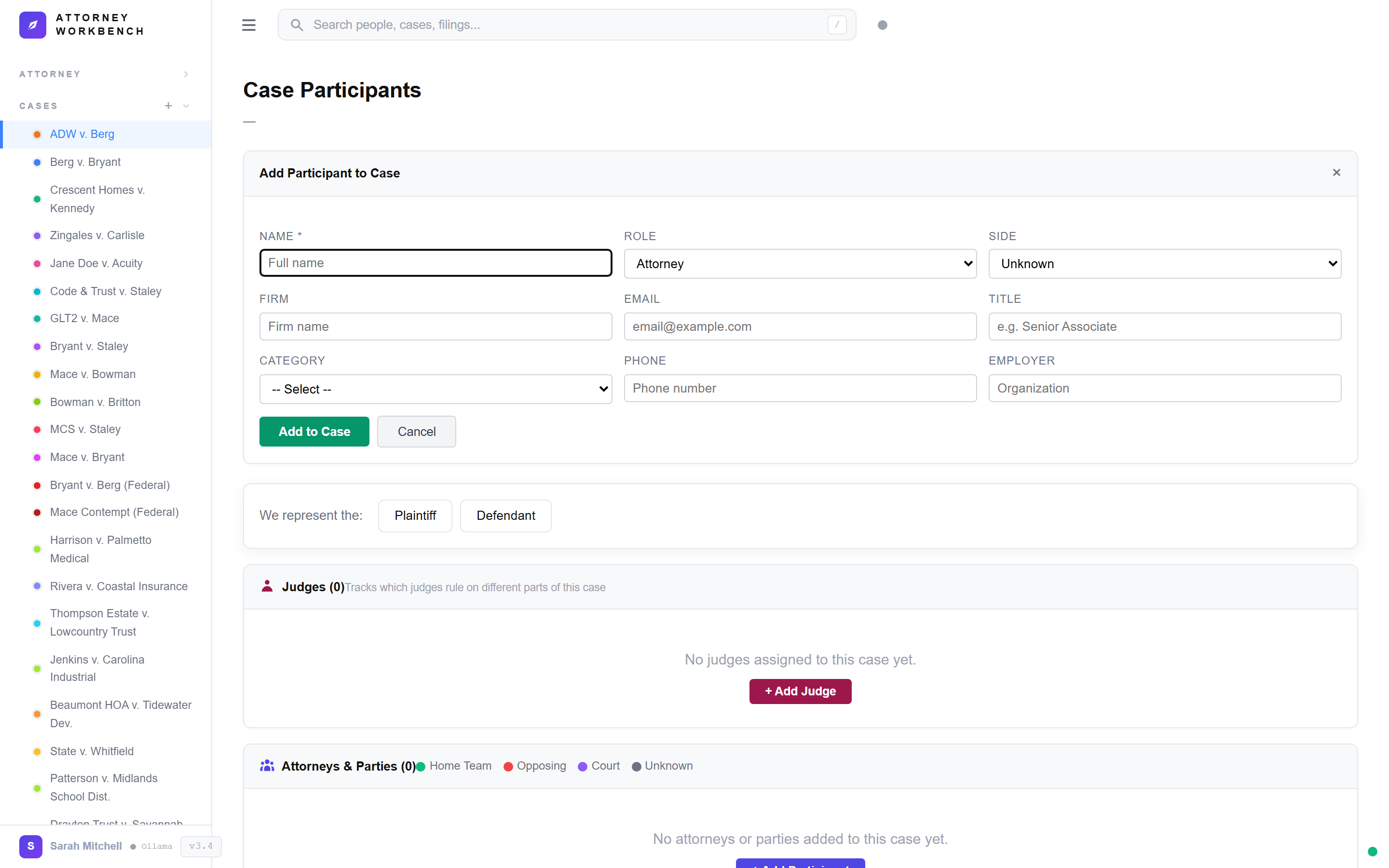Click Sarah Mitchell's avatar

tap(30, 846)
